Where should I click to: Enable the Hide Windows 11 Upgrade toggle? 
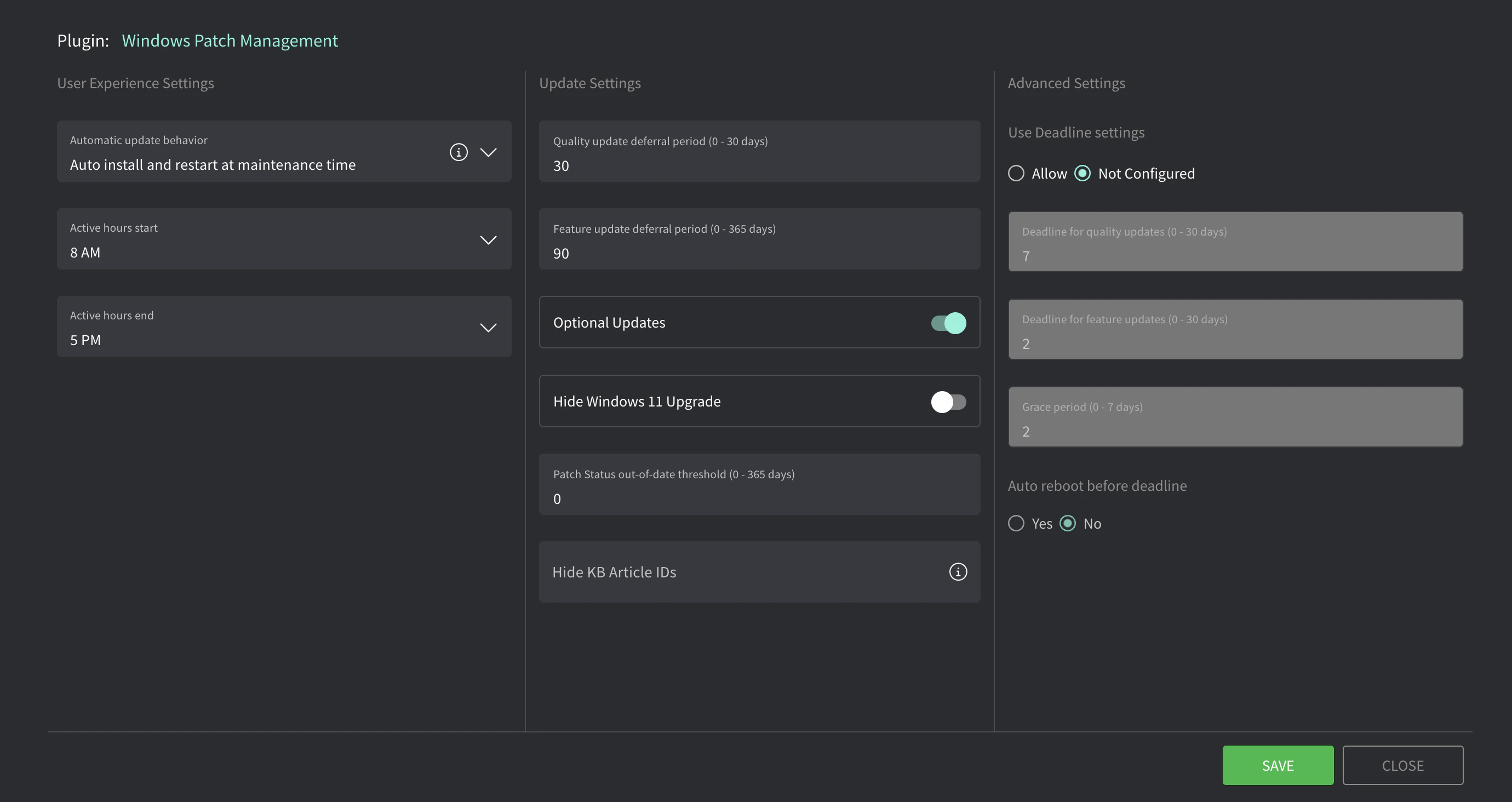click(x=948, y=402)
